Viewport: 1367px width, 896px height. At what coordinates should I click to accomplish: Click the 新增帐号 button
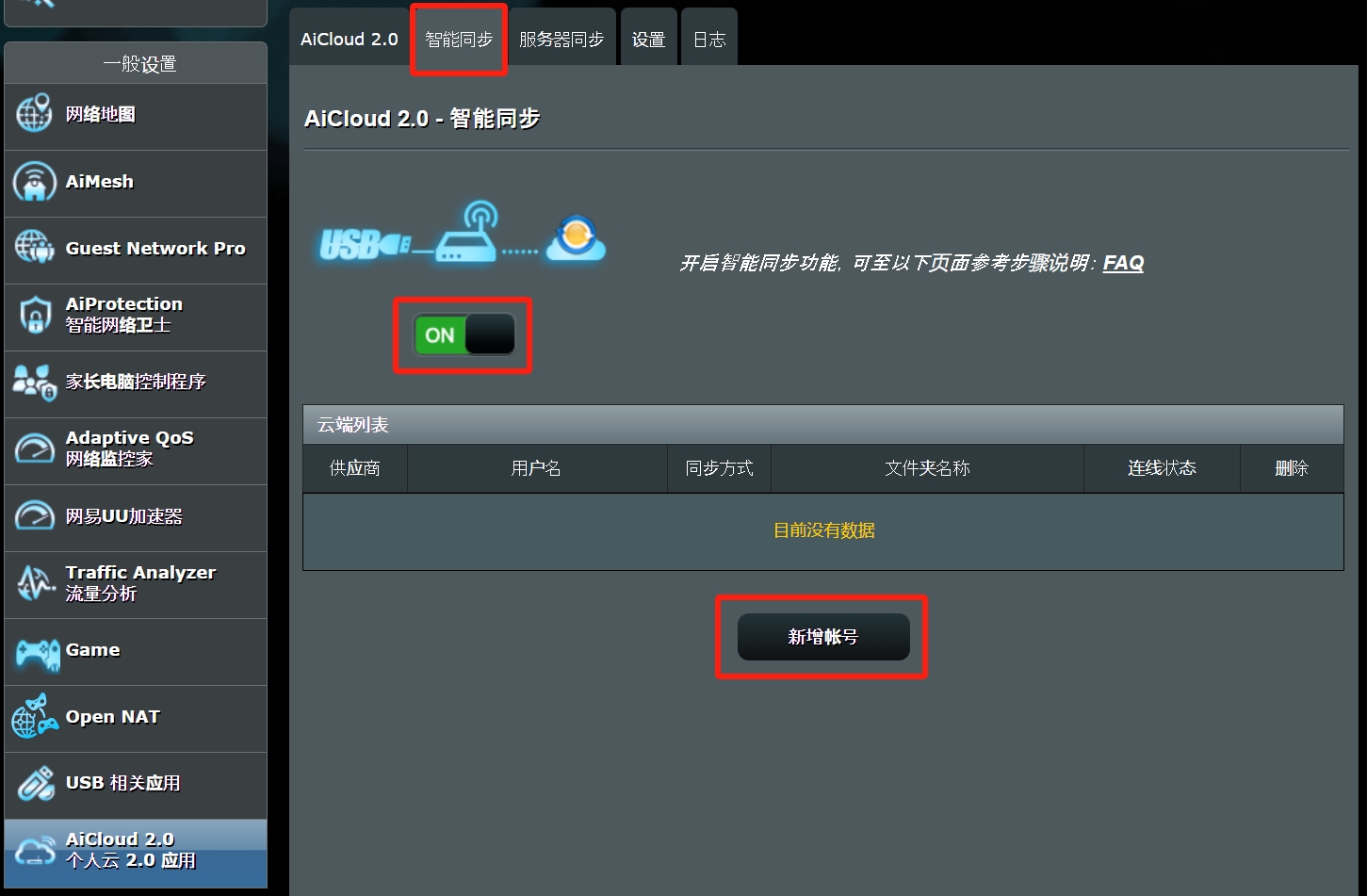point(823,637)
